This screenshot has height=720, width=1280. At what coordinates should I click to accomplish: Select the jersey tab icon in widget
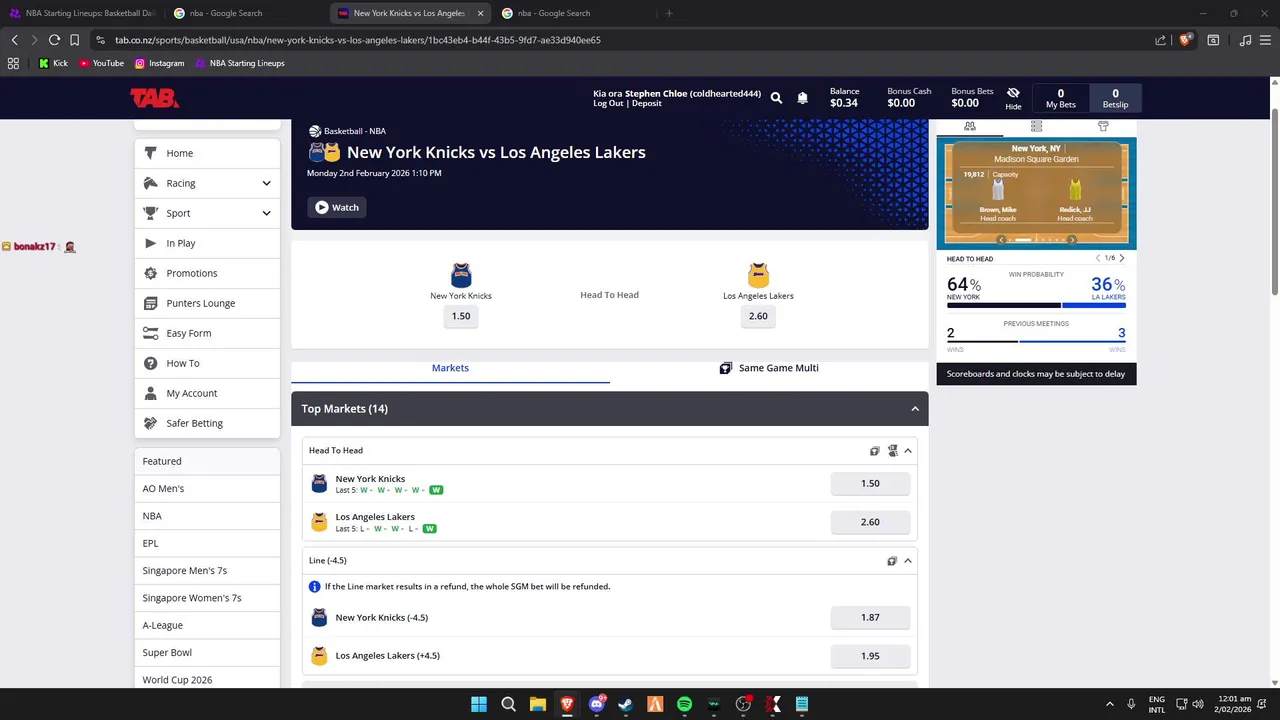(1103, 127)
